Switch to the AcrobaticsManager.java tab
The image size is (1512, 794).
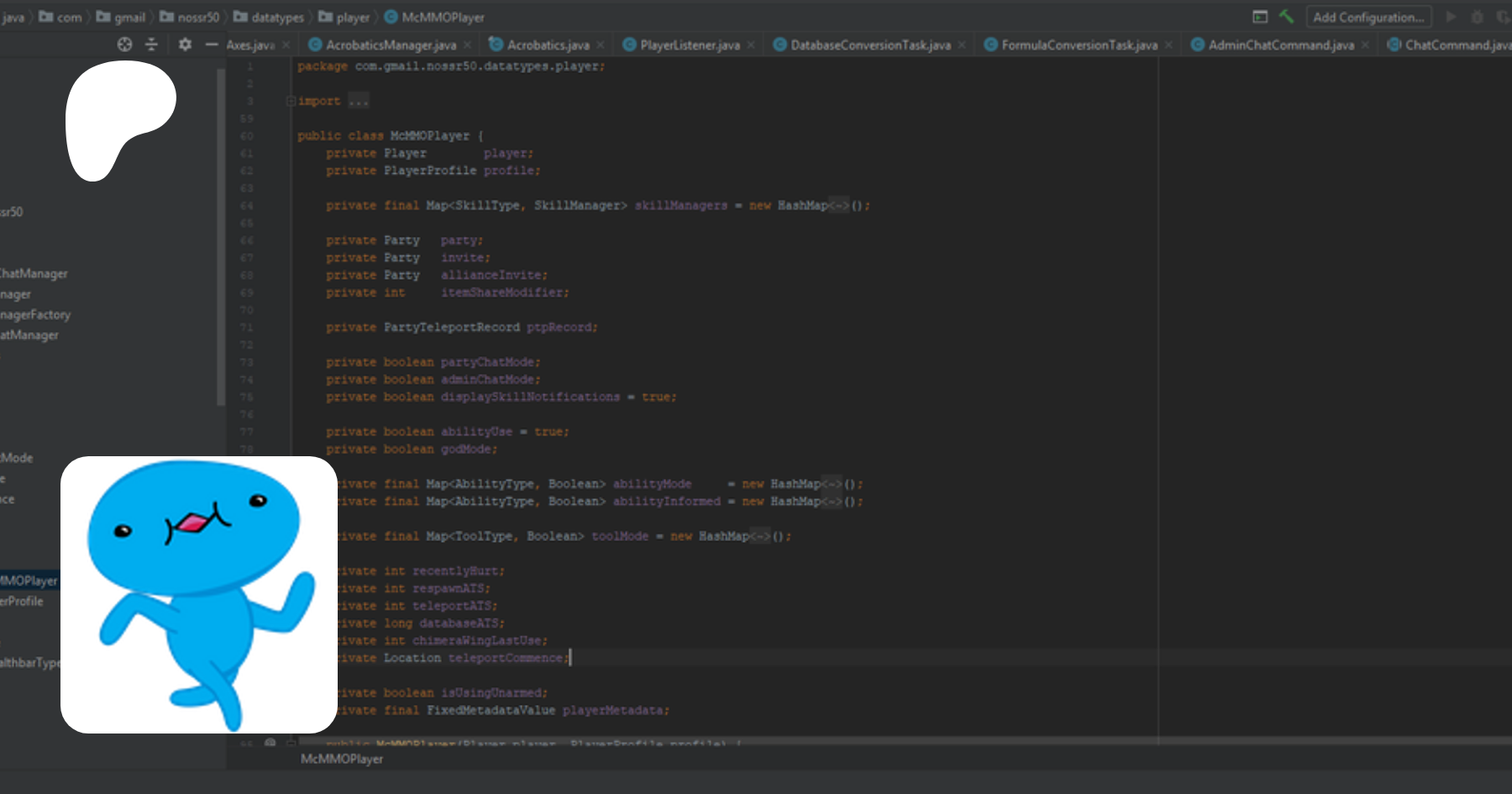point(391,45)
